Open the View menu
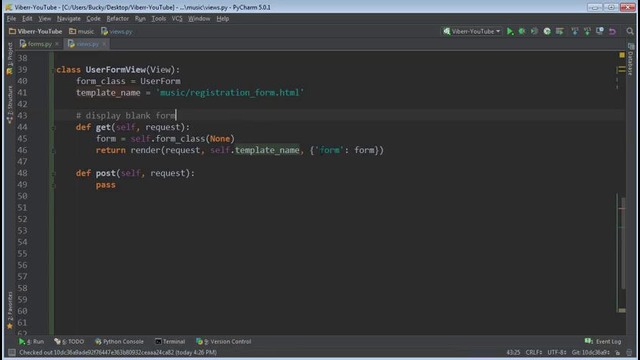The width and height of the screenshot is (640, 360). point(44,19)
